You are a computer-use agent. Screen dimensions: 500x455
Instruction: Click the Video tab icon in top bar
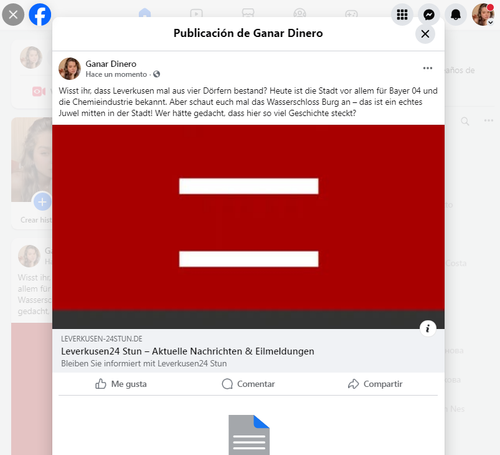click(196, 13)
